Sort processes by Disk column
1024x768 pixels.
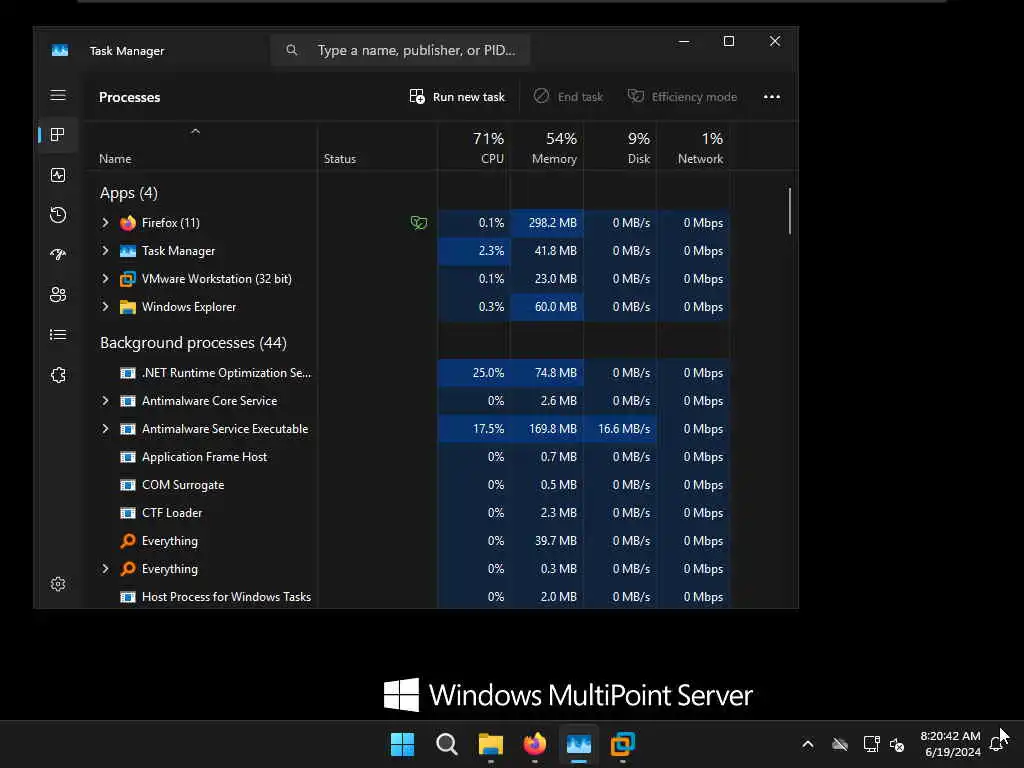(x=620, y=148)
